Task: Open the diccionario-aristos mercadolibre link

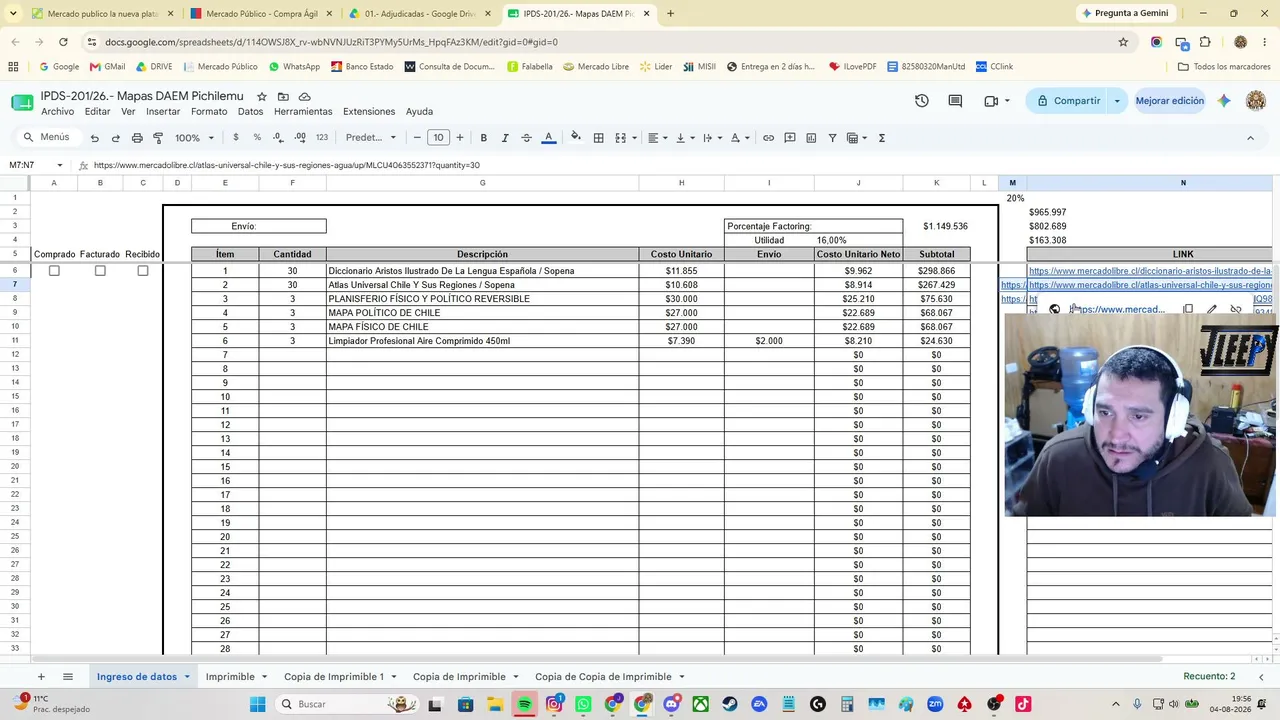Action: [1150, 271]
